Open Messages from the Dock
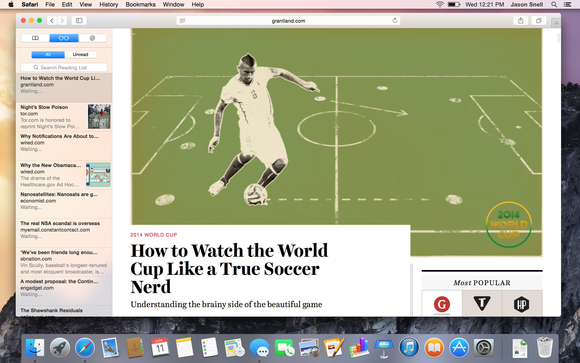Screen dimensions: 580x363 259,348
